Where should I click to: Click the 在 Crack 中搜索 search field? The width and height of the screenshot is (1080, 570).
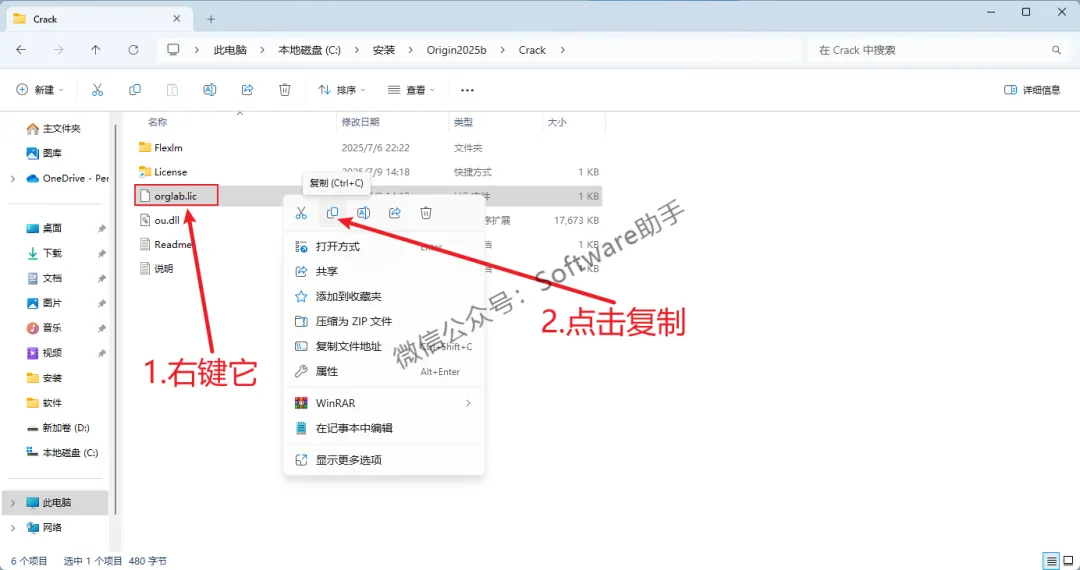tap(939, 50)
